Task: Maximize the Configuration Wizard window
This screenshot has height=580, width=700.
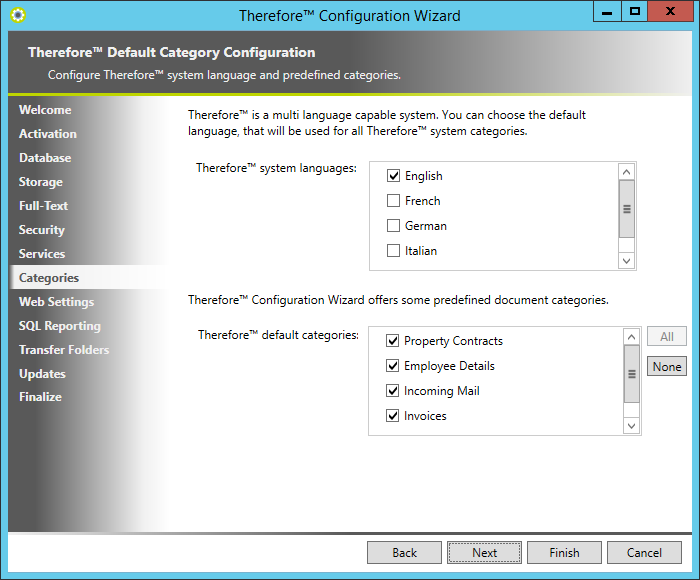Action: pos(634,12)
